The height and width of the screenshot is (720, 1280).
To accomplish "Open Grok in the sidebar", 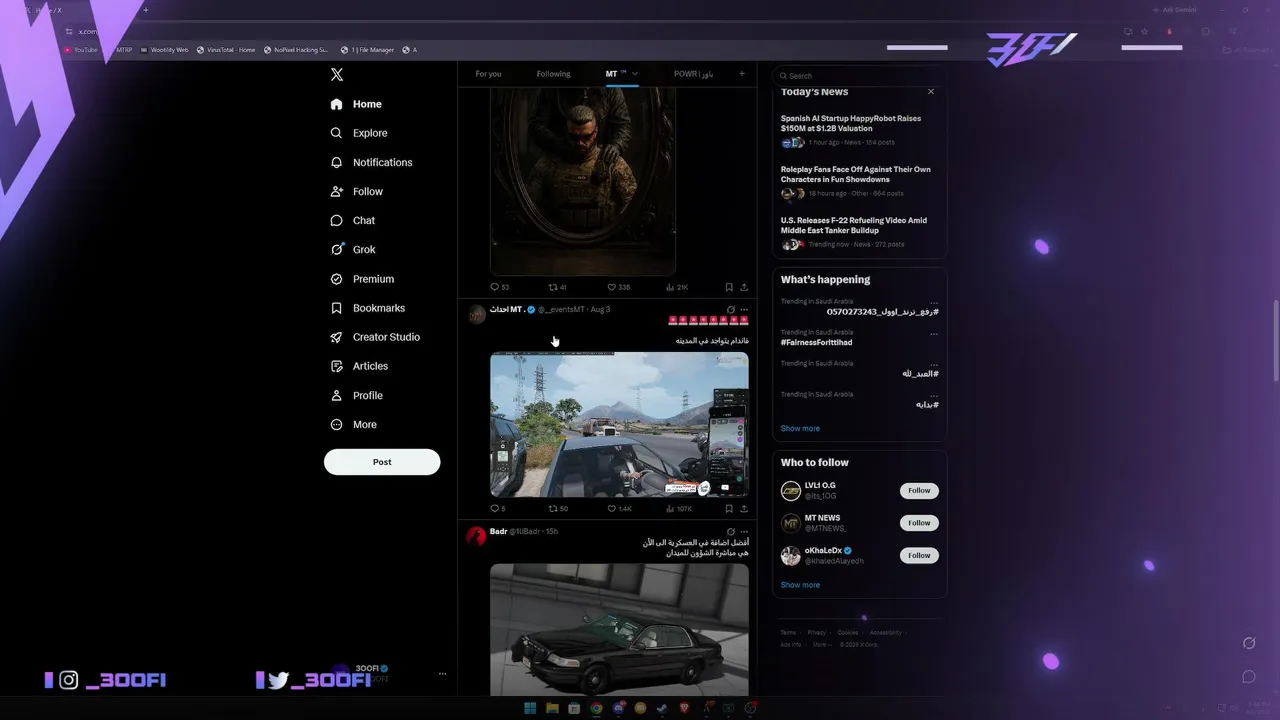I will coord(353,249).
